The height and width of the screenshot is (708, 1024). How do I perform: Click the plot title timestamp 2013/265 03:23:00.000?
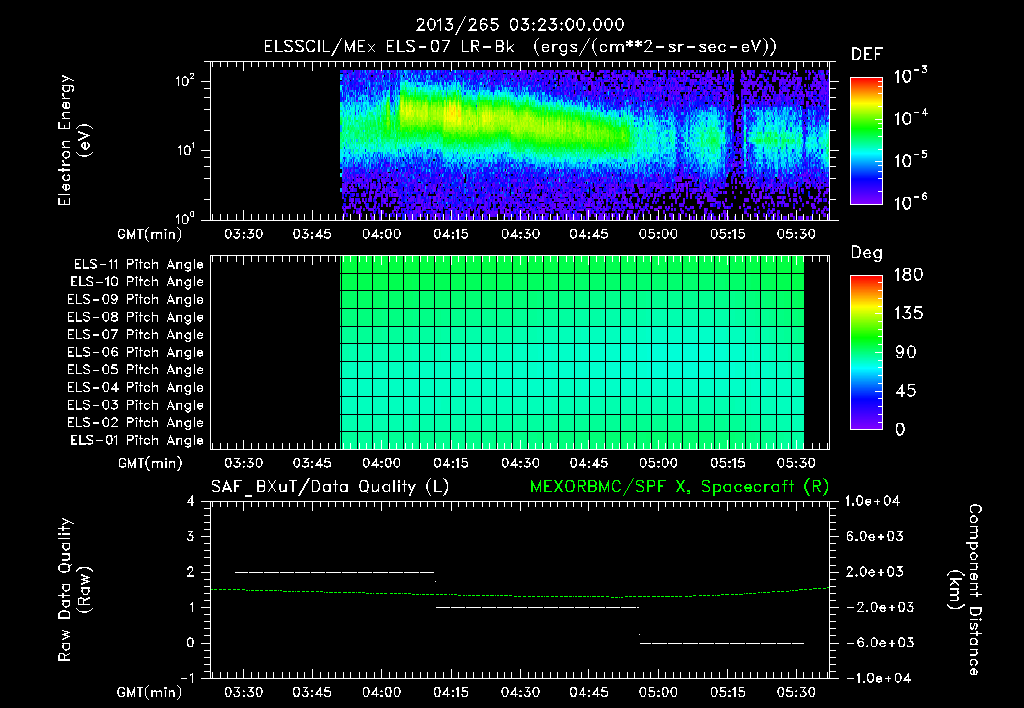point(520,25)
